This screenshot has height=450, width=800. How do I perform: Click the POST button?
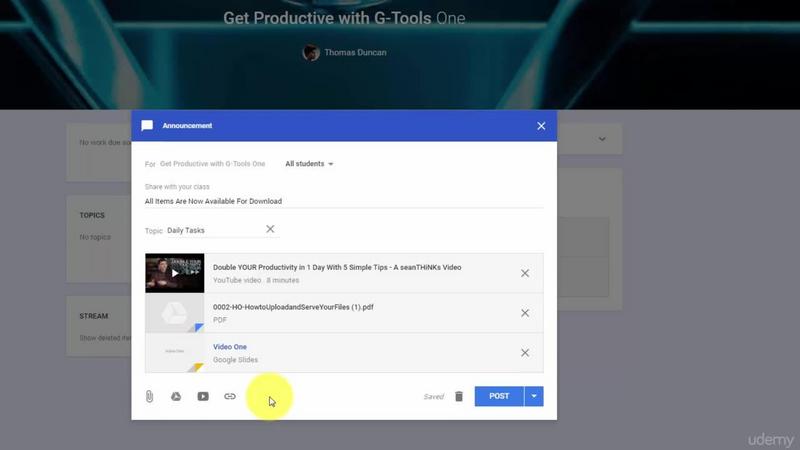coord(499,396)
